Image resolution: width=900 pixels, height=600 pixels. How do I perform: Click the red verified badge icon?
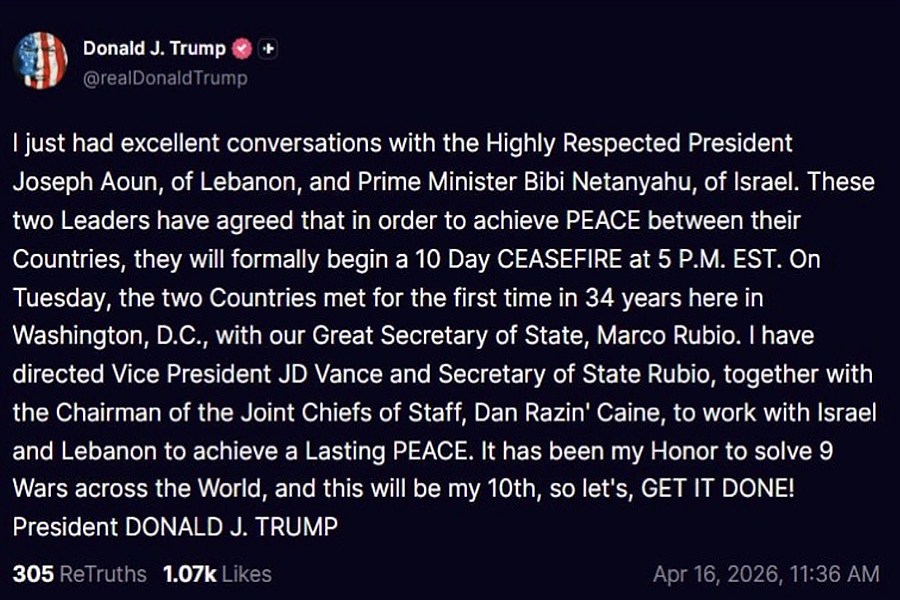241,48
